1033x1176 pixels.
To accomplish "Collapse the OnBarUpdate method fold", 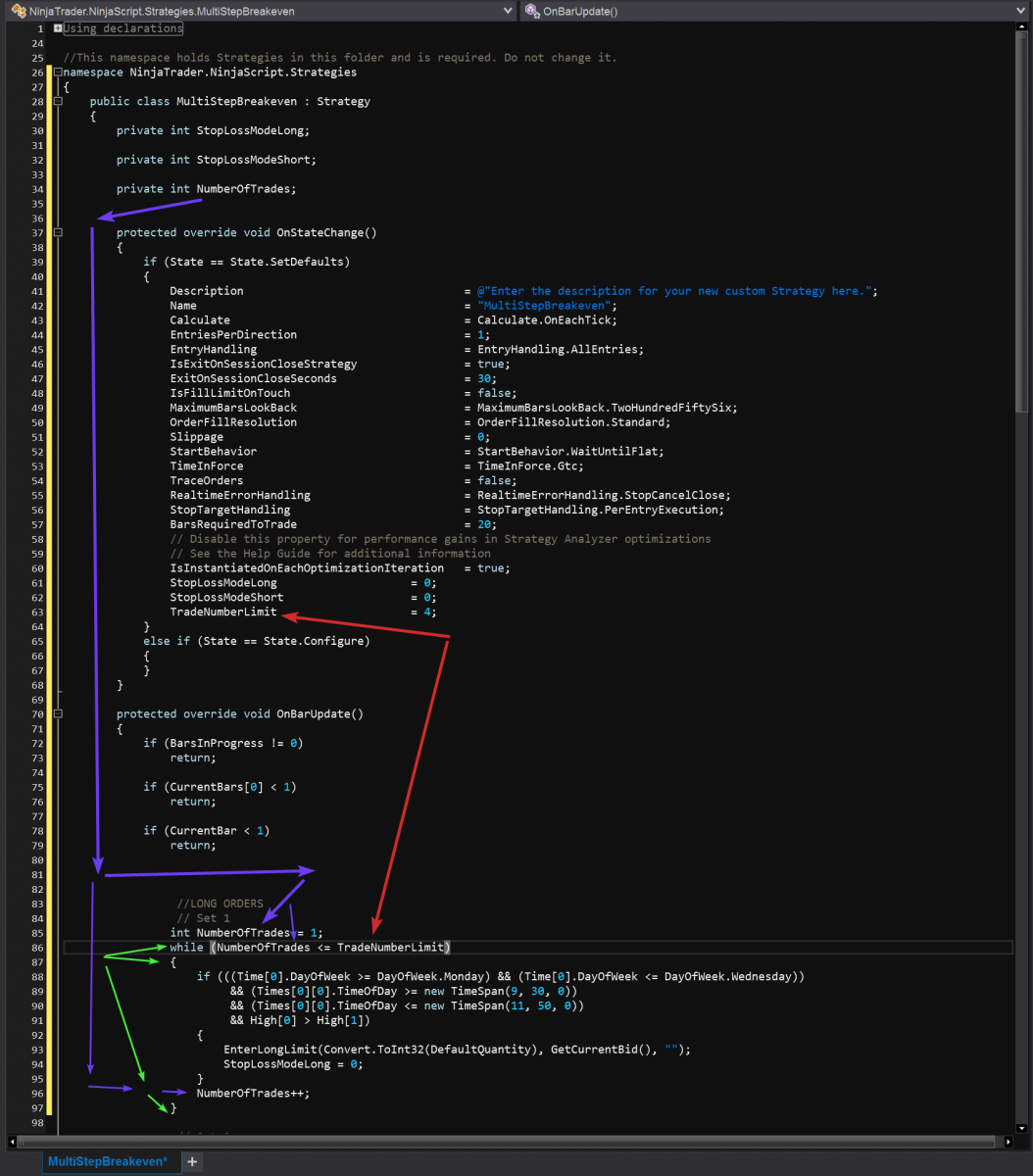I will pos(56,713).
